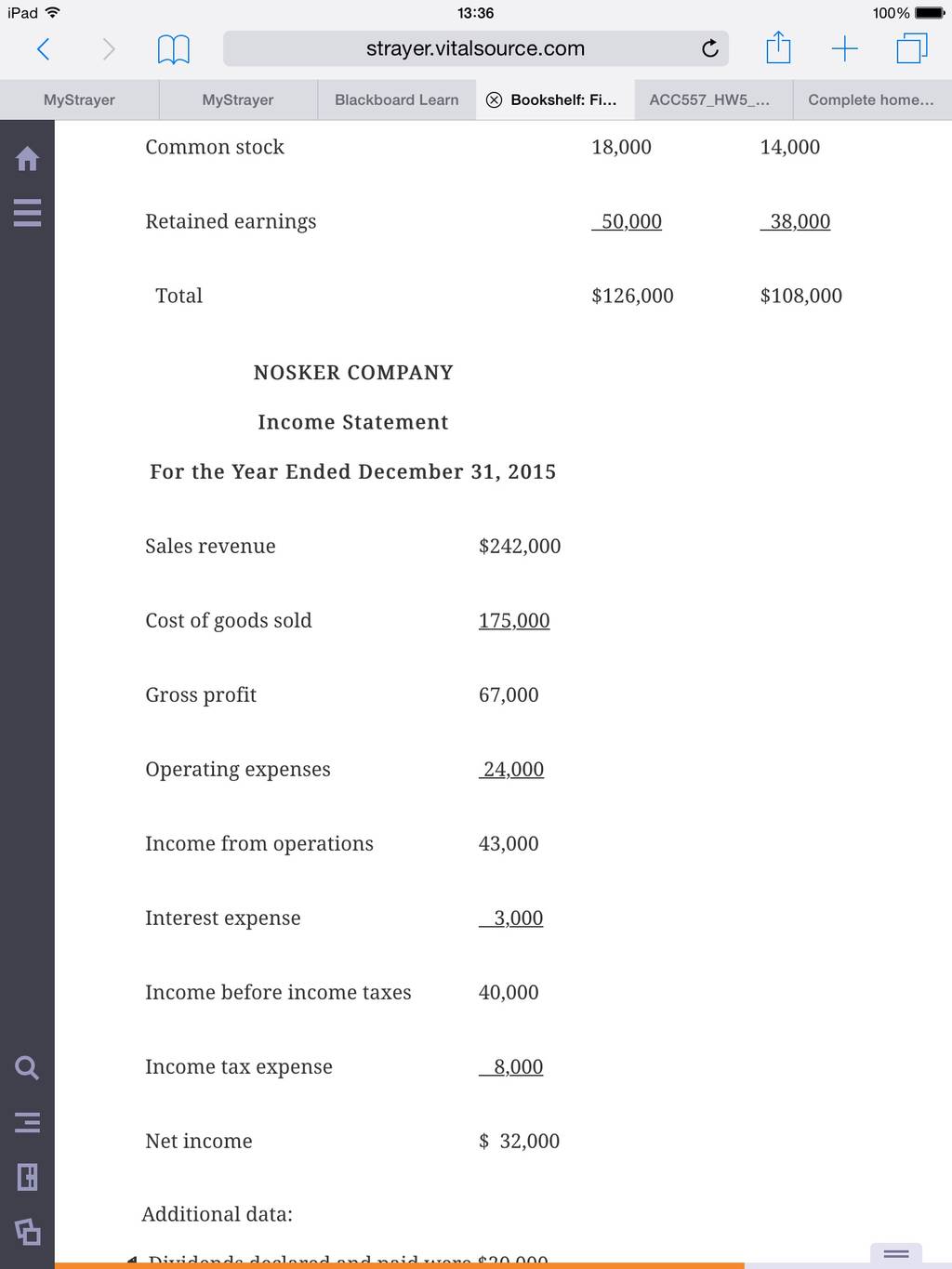The image size is (952, 1269).
Task: Switch to the Blackboard Learn tab
Action: [x=397, y=99]
